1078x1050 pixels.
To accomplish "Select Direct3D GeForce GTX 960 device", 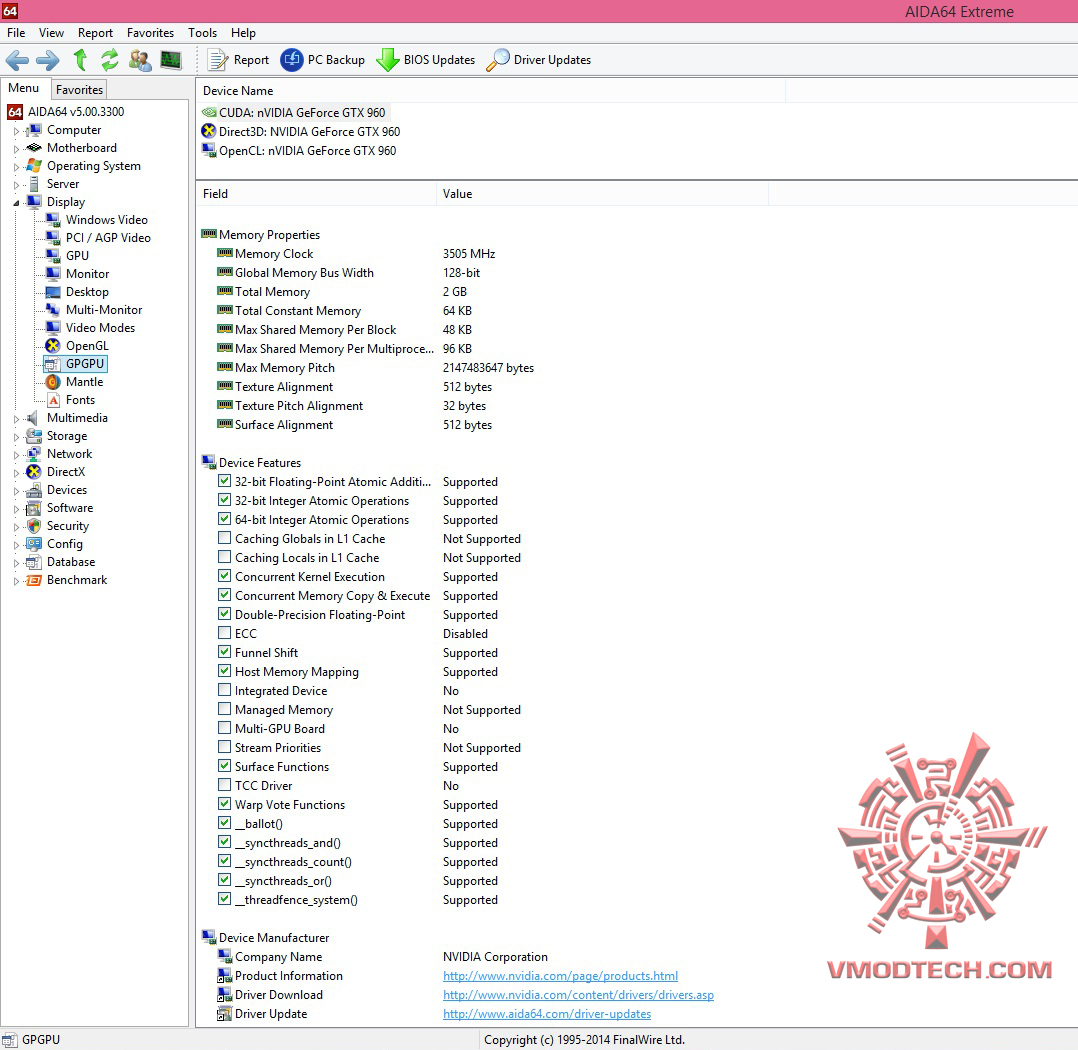I will 301,131.
